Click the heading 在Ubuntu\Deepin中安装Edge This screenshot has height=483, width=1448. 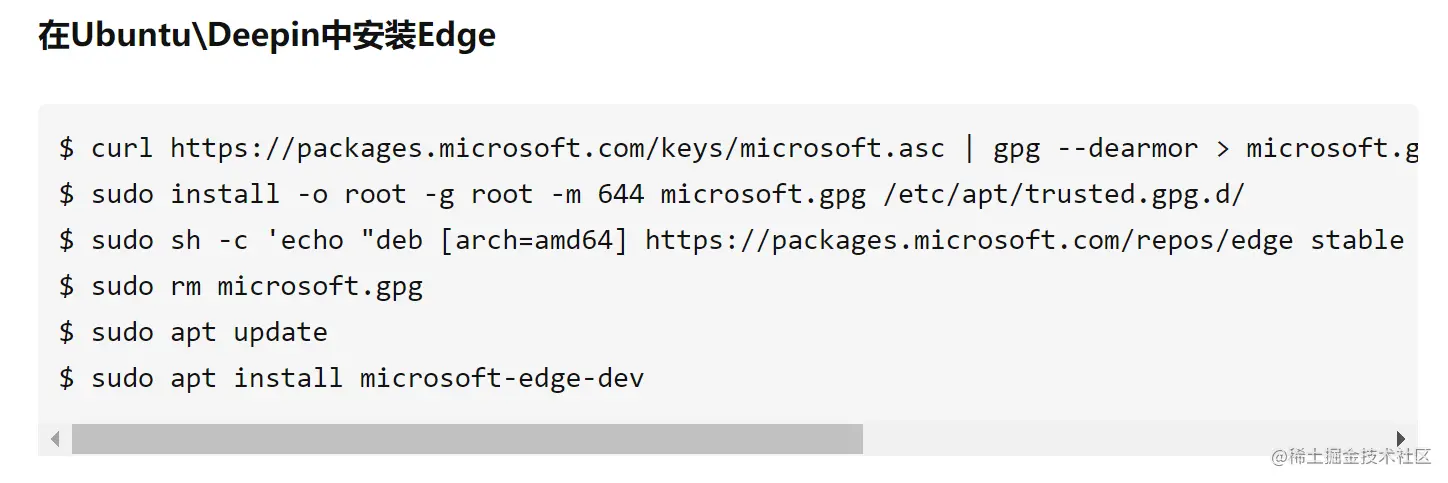pos(267,36)
